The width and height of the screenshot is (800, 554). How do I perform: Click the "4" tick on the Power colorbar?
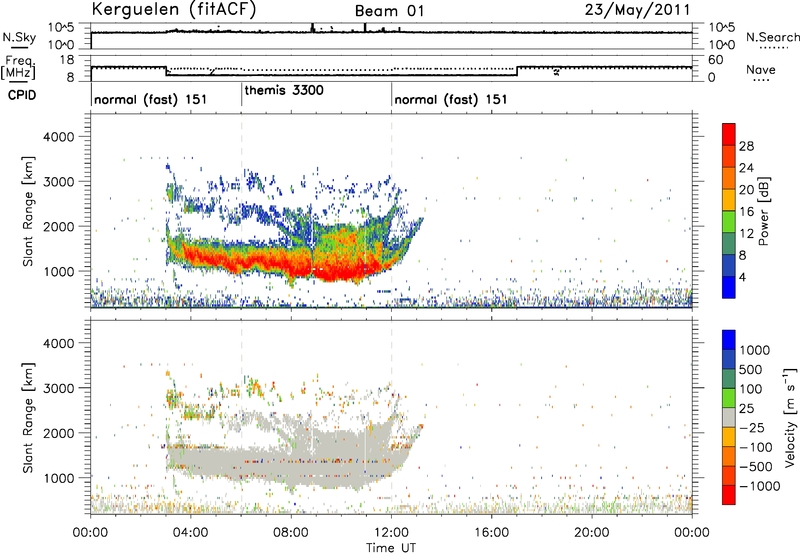coord(742,277)
